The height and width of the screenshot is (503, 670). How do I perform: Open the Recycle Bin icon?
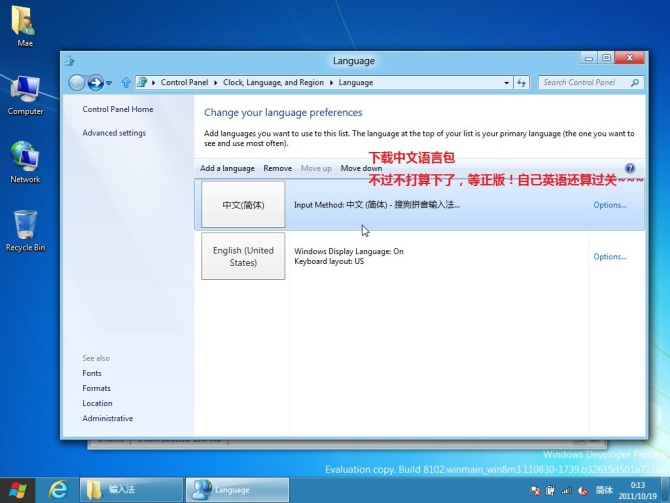click(25, 231)
